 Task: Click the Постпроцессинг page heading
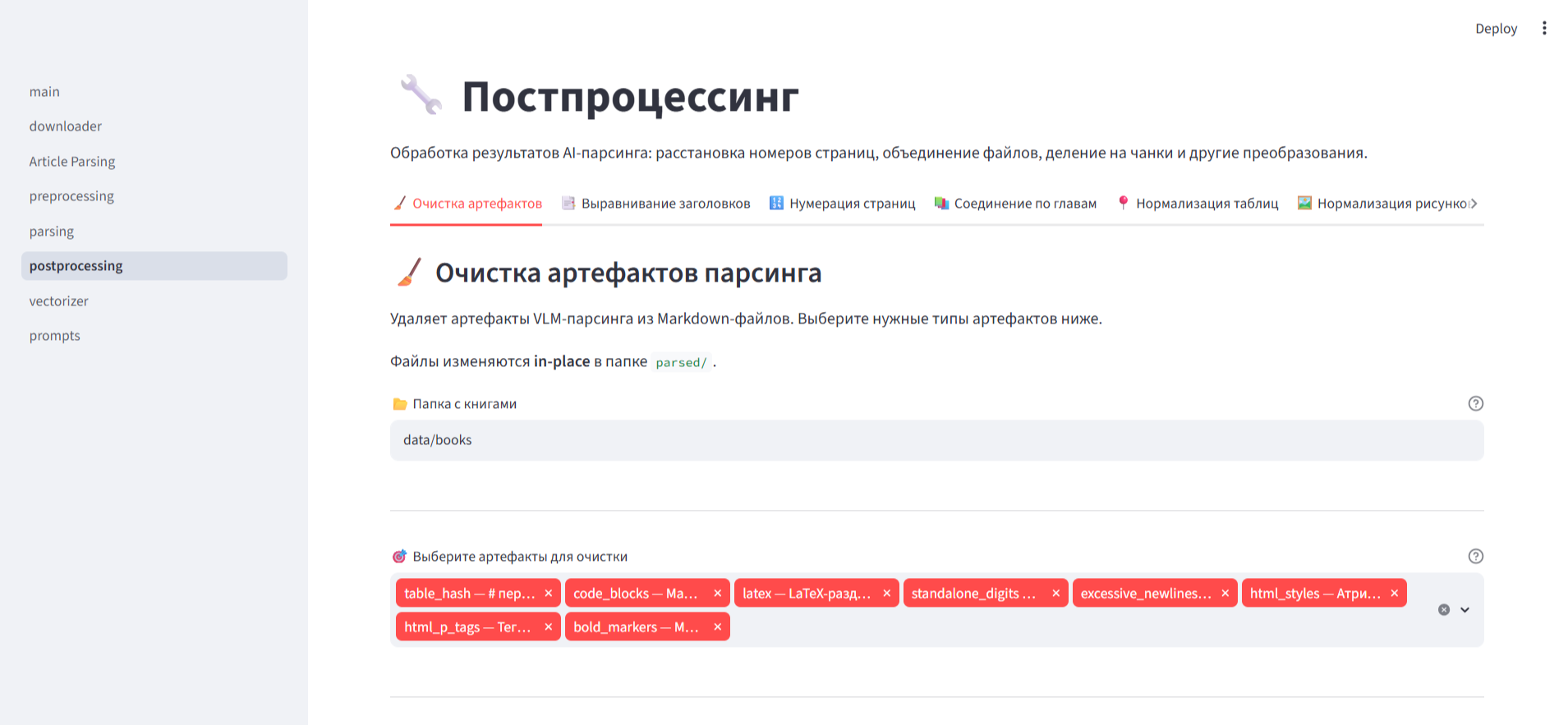point(630,96)
